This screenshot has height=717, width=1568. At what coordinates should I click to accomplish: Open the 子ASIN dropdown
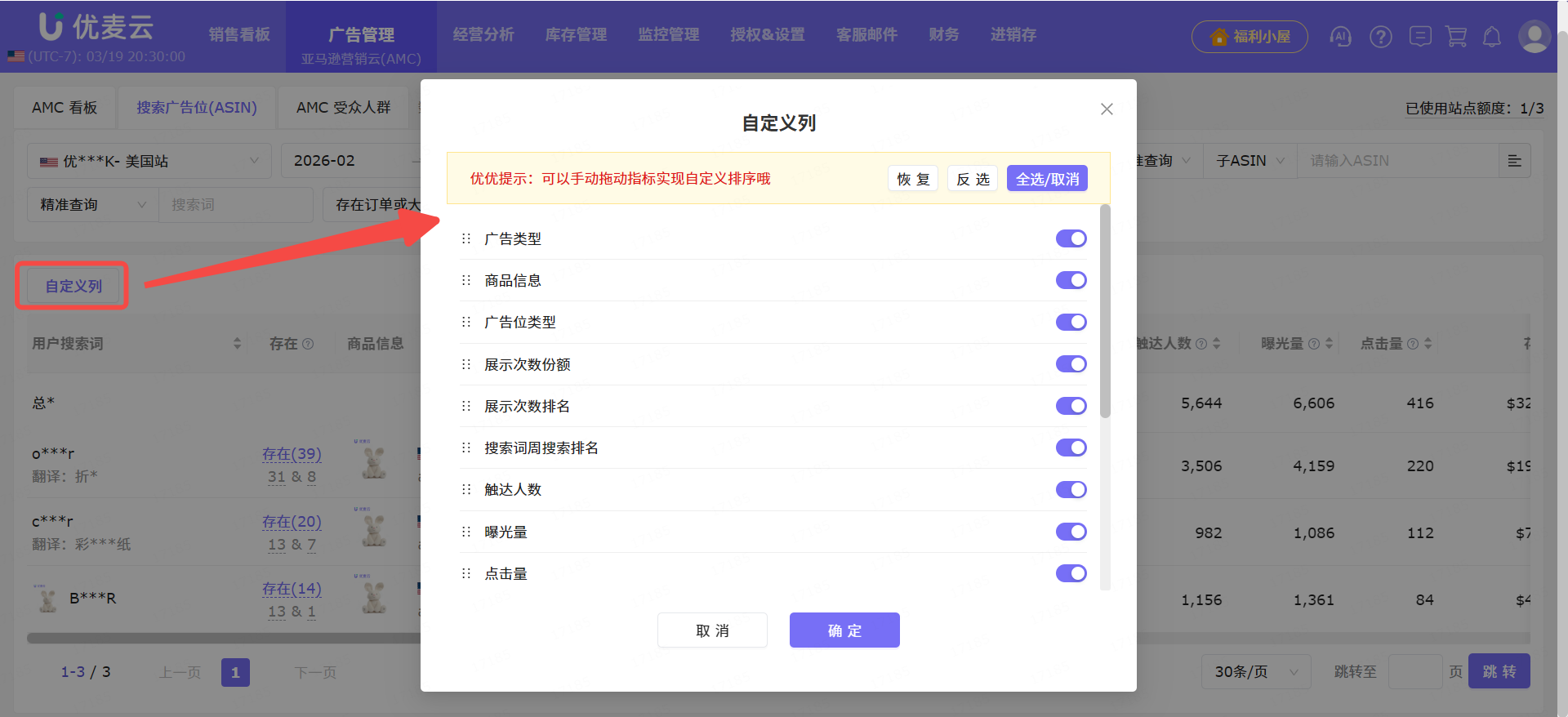pos(1249,161)
